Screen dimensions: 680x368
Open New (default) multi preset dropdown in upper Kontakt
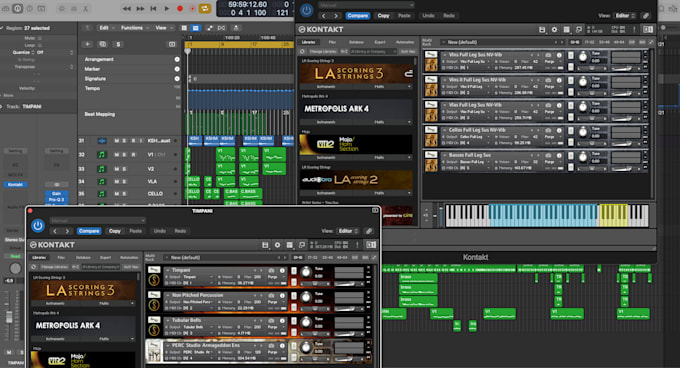pyautogui.click(x=502, y=42)
